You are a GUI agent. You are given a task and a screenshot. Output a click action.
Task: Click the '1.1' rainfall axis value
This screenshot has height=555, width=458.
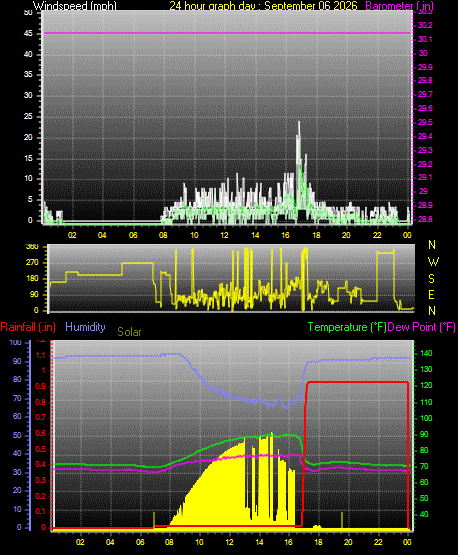coord(41,355)
